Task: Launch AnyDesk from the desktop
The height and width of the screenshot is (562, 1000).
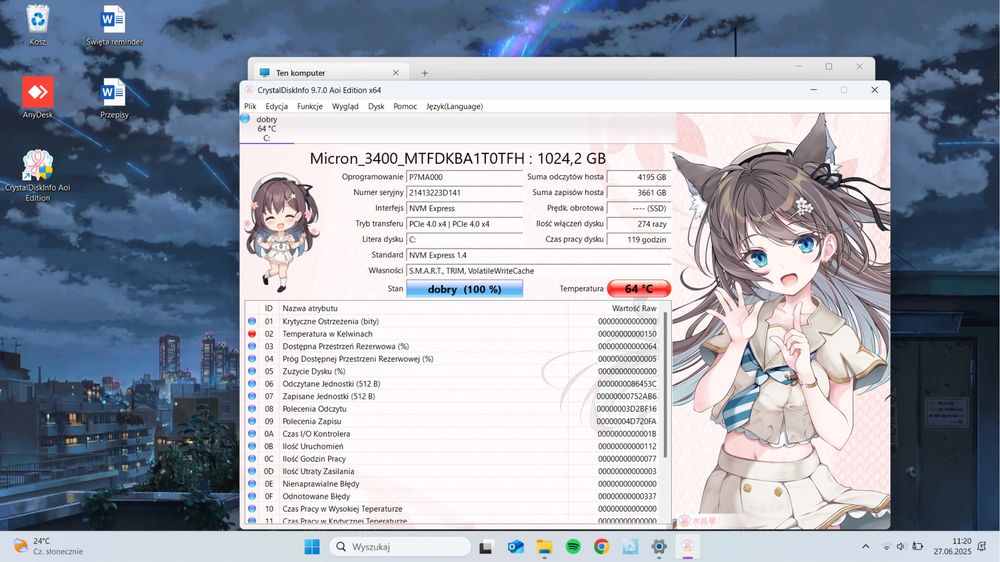Action: 38,97
